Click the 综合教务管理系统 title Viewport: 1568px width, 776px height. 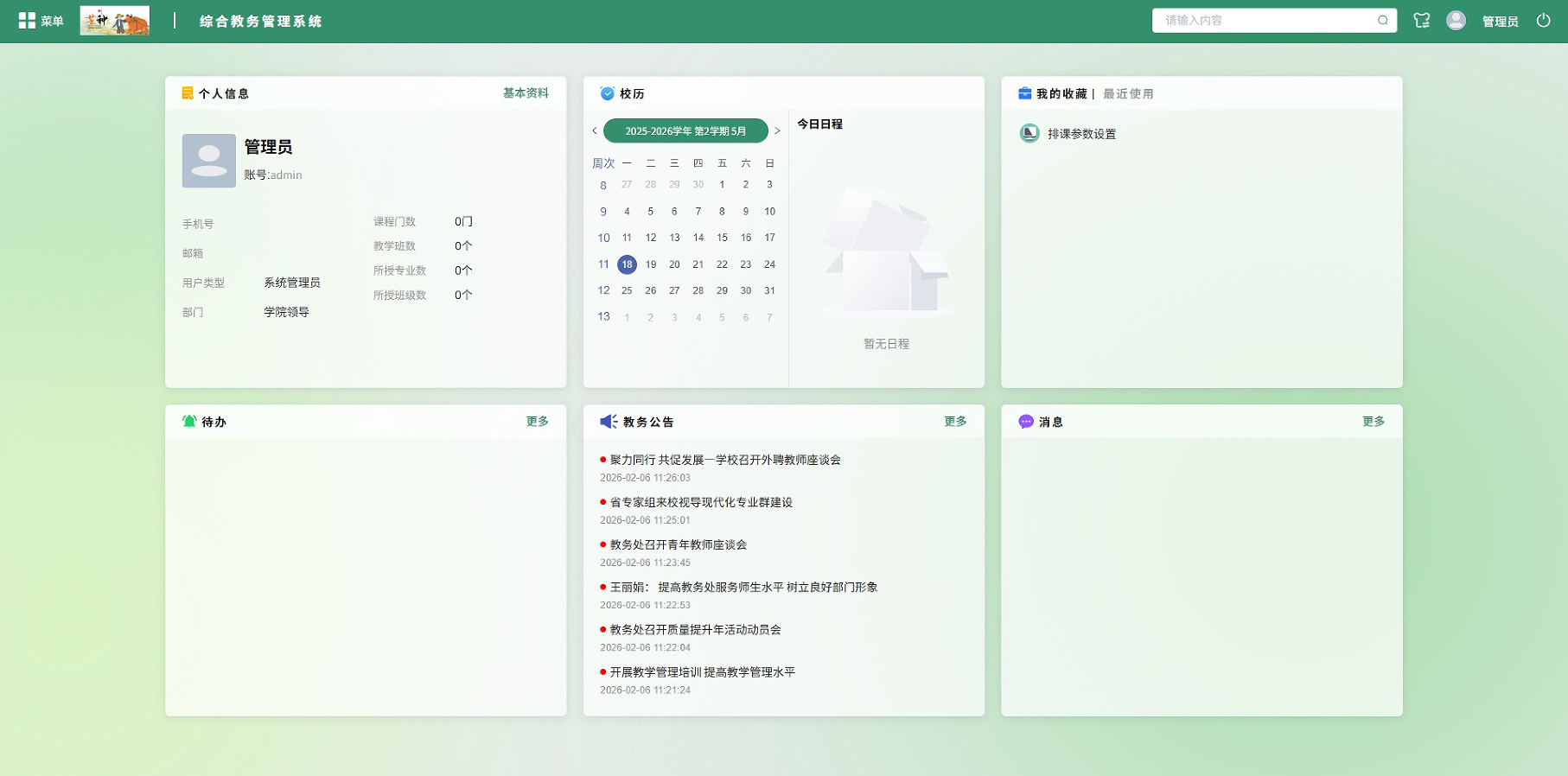[x=261, y=22]
